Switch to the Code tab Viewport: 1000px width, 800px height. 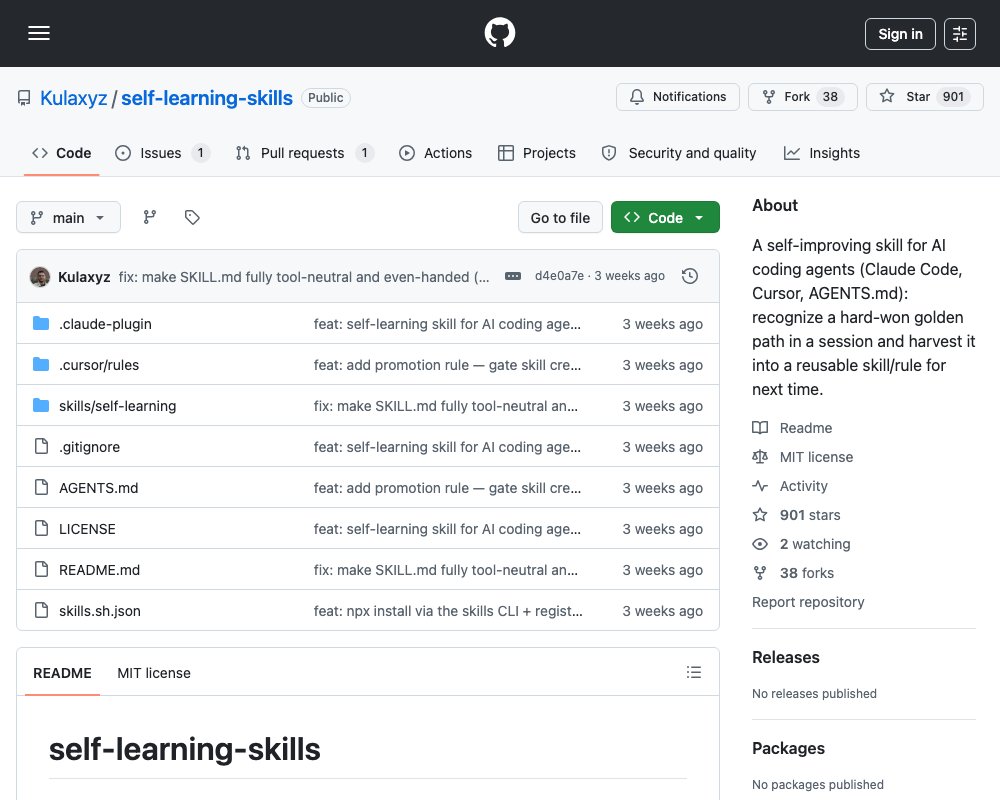62,153
